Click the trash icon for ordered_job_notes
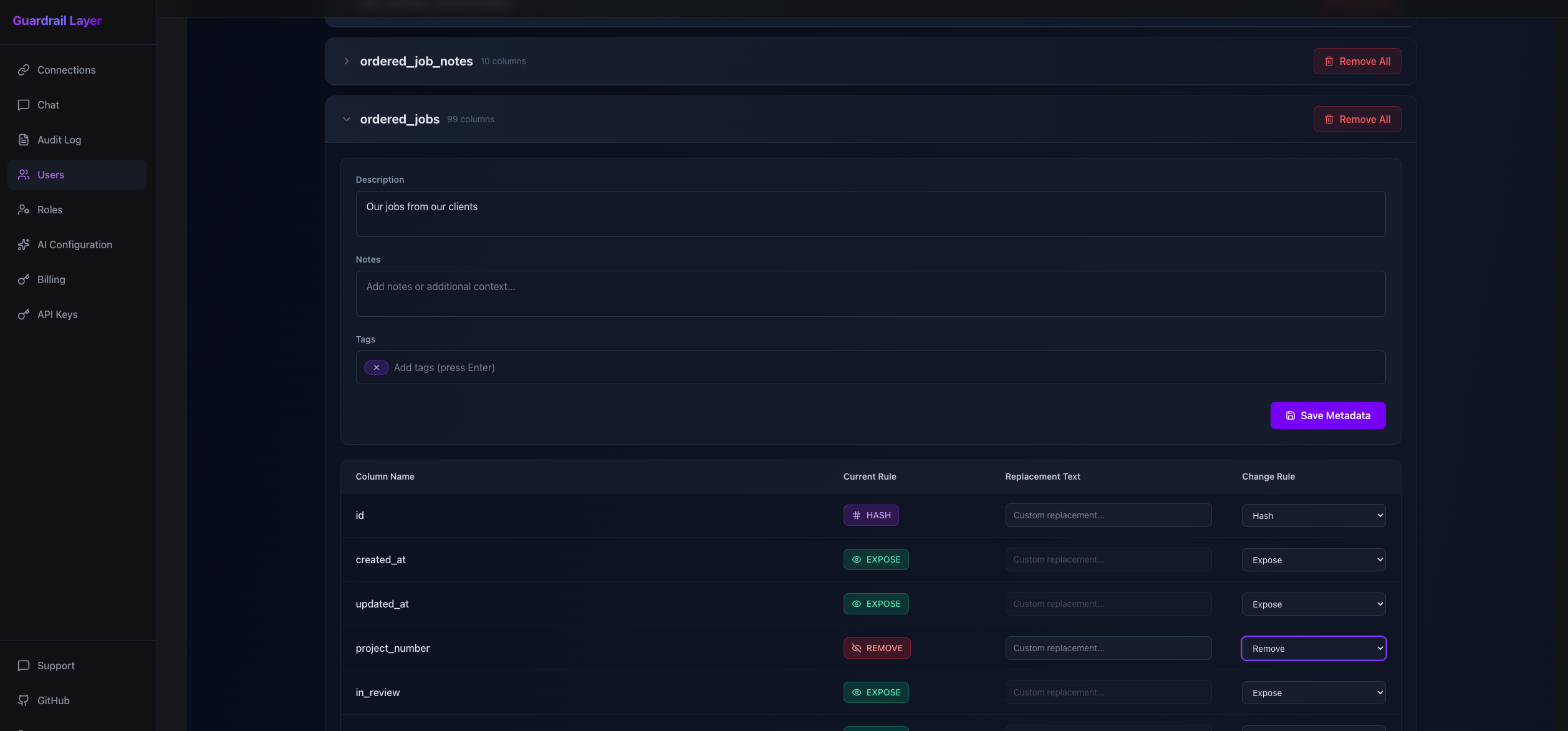 [x=1329, y=61]
